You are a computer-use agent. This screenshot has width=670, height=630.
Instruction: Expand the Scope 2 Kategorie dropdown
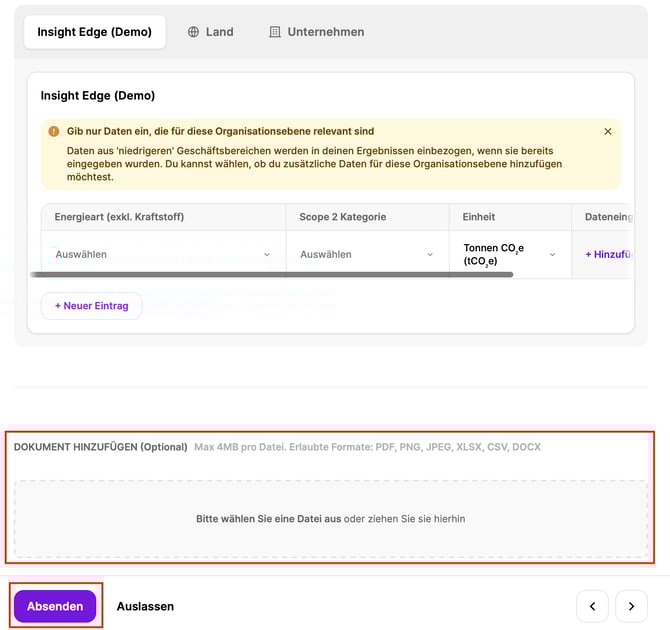point(366,254)
